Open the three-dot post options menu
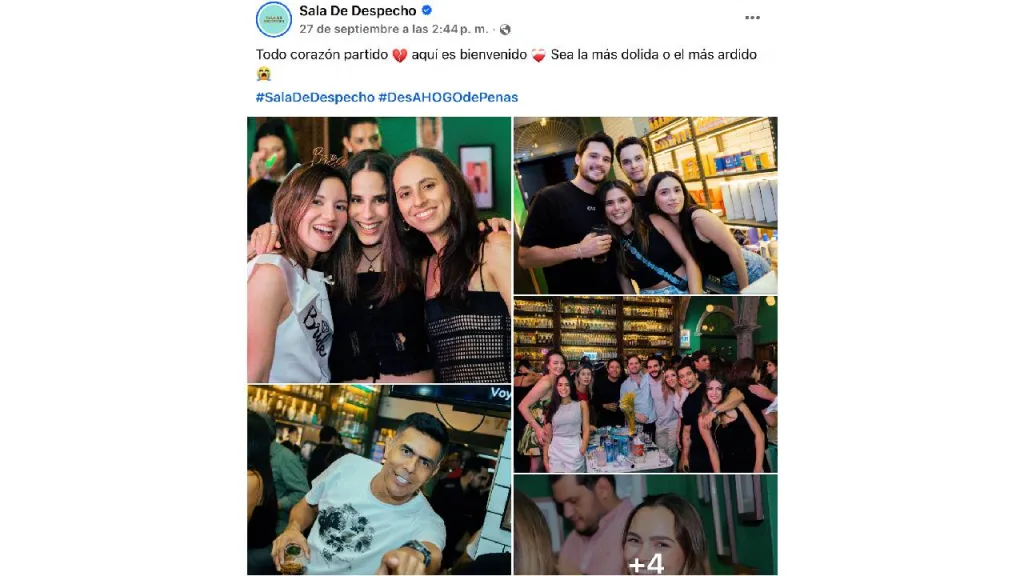 click(752, 18)
